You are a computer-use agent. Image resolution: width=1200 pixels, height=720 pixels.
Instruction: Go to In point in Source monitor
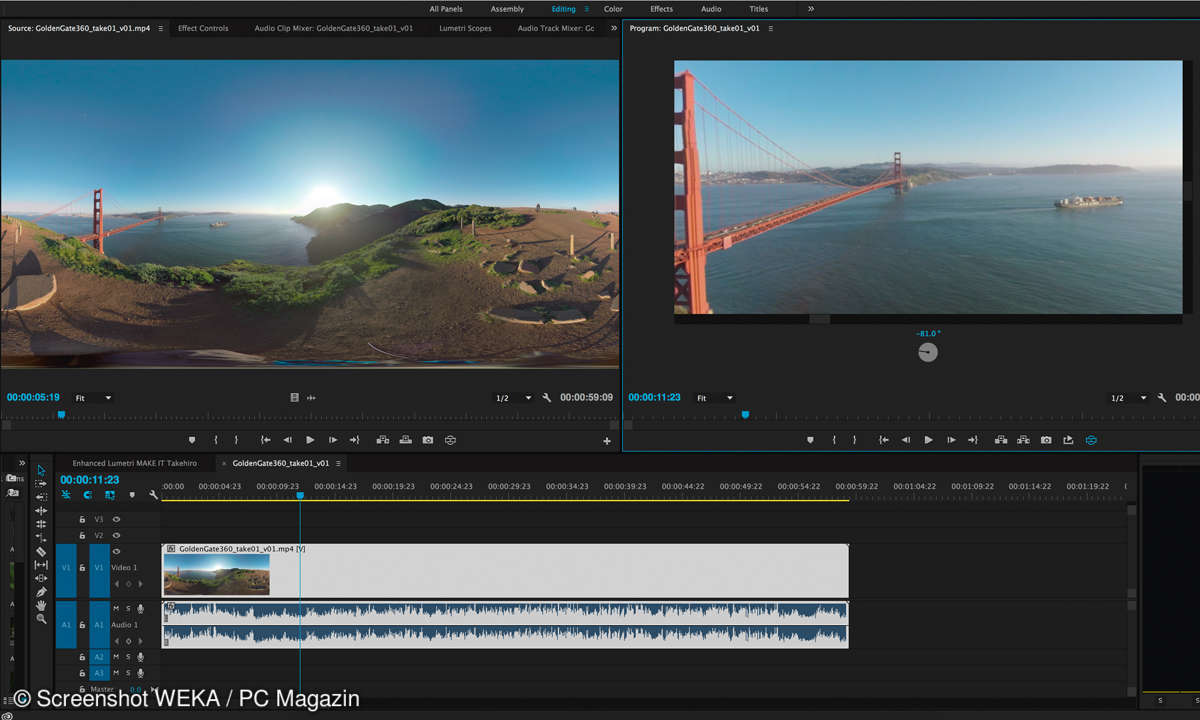(x=265, y=440)
